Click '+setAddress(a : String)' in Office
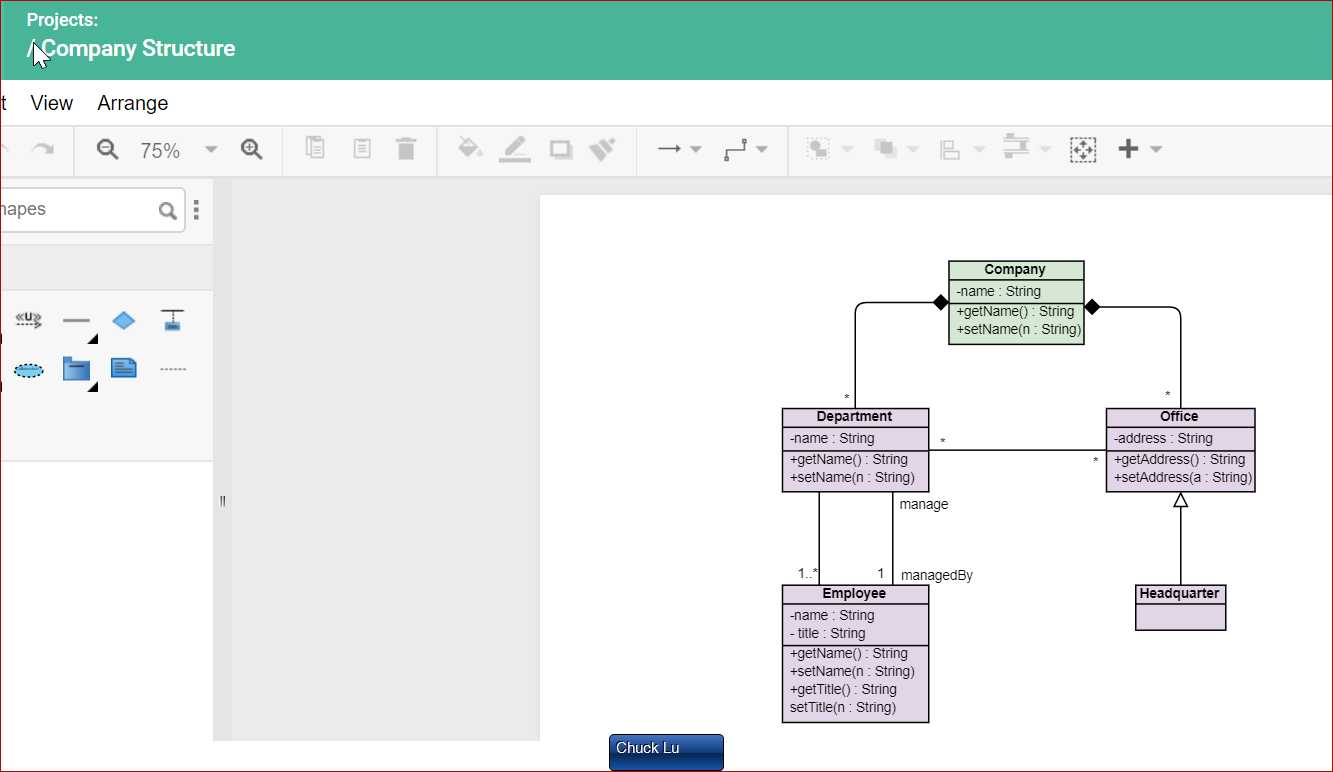This screenshot has height=772, width=1333. pyautogui.click(x=1183, y=477)
